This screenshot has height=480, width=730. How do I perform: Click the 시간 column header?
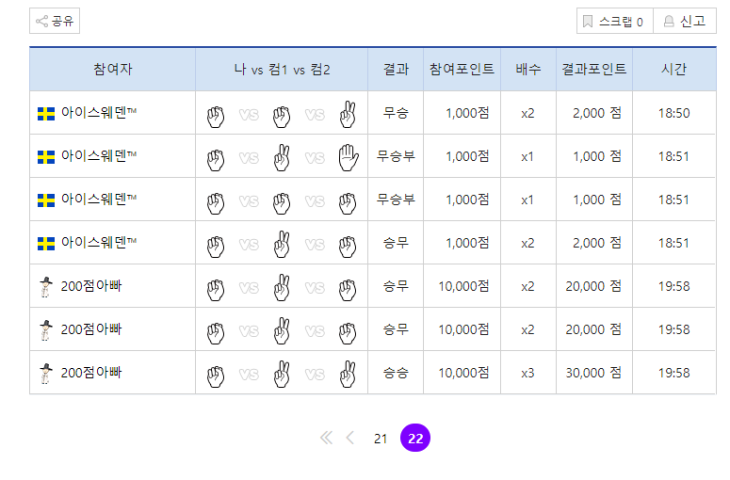674,69
